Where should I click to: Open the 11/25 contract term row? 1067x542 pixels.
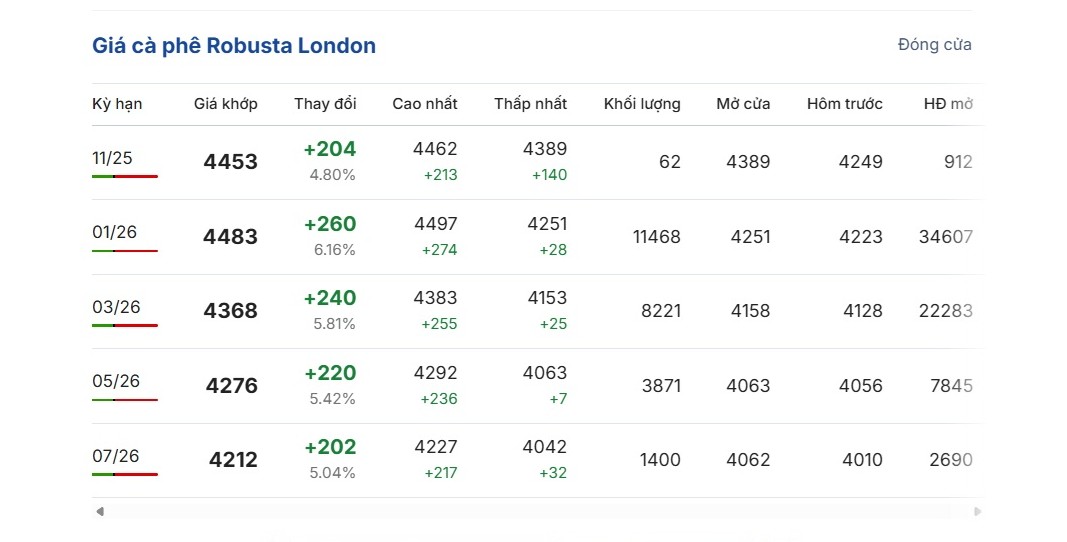click(x=112, y=158)
